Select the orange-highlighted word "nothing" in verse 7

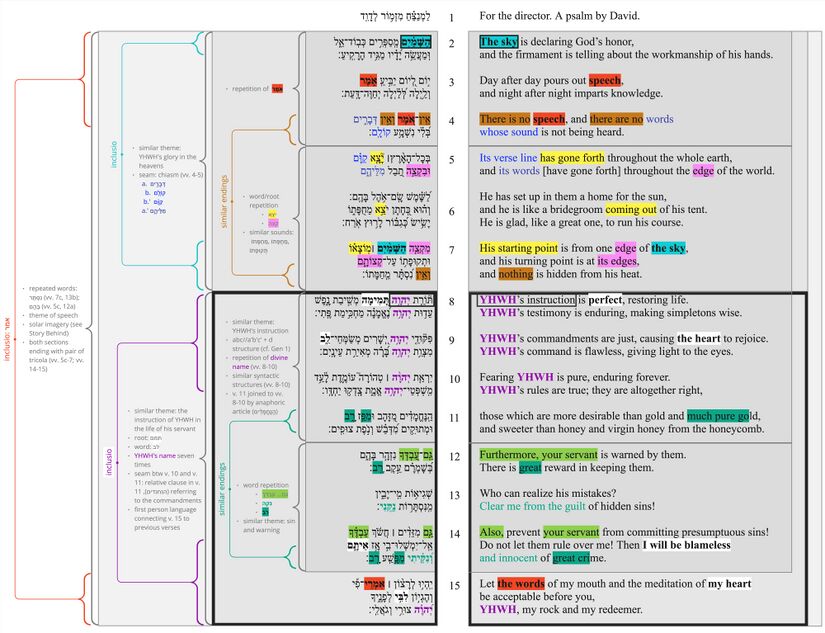coord(516,273)
